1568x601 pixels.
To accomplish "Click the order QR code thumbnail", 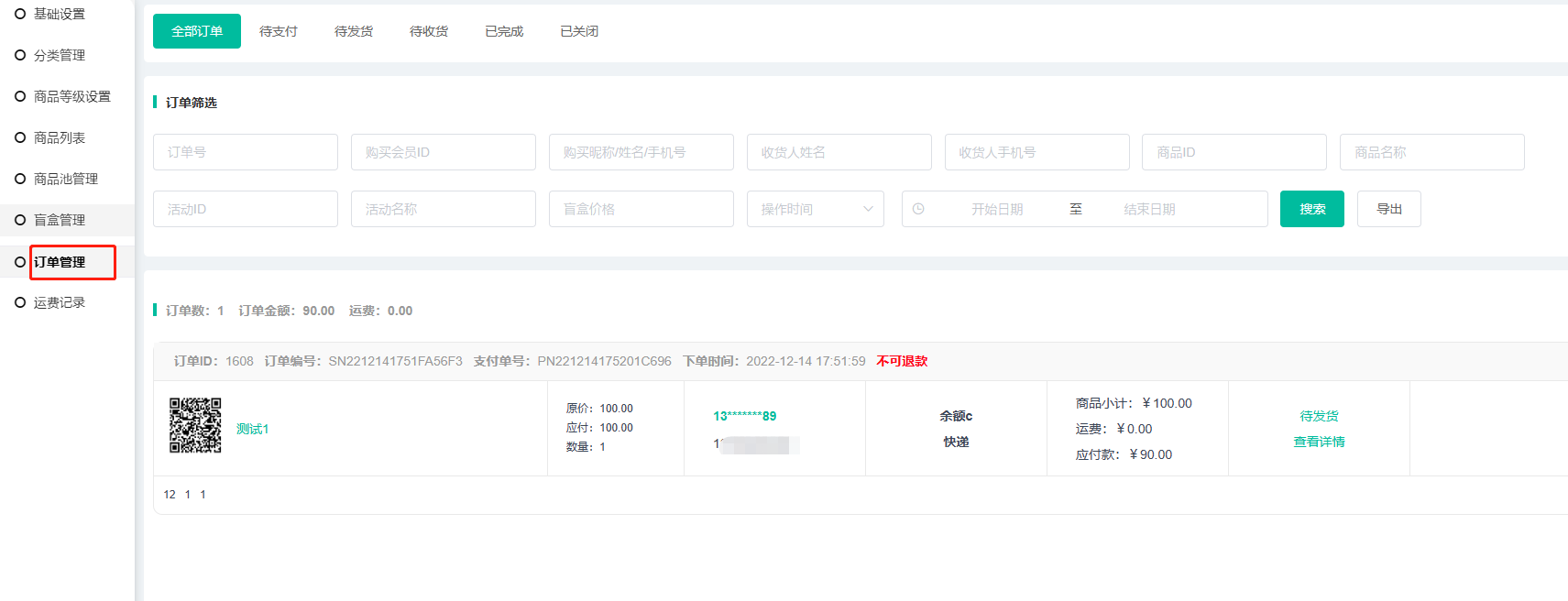I will (x=195, y=426).
